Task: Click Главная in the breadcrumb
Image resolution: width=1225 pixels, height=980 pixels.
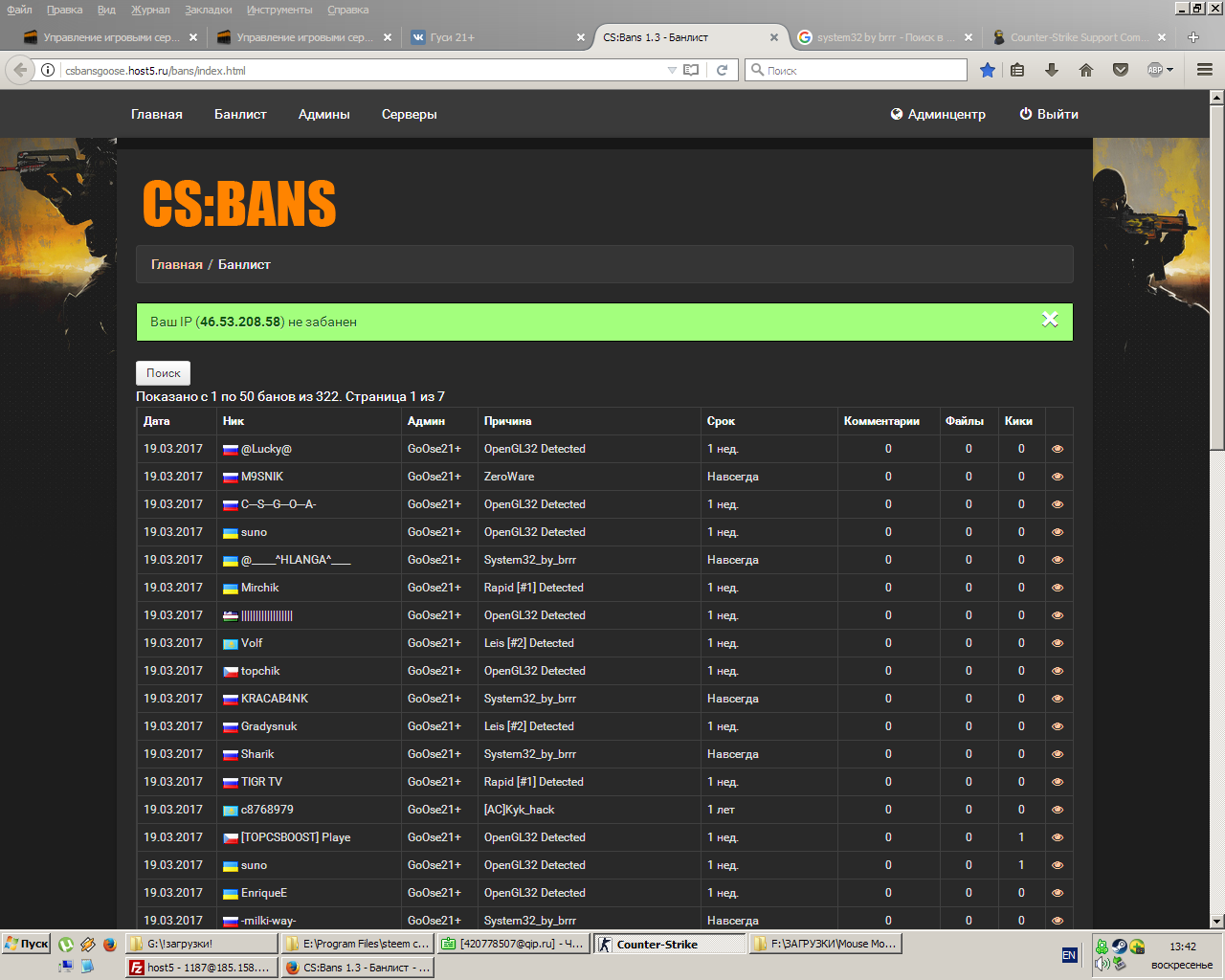Action: tap(177, 264)
